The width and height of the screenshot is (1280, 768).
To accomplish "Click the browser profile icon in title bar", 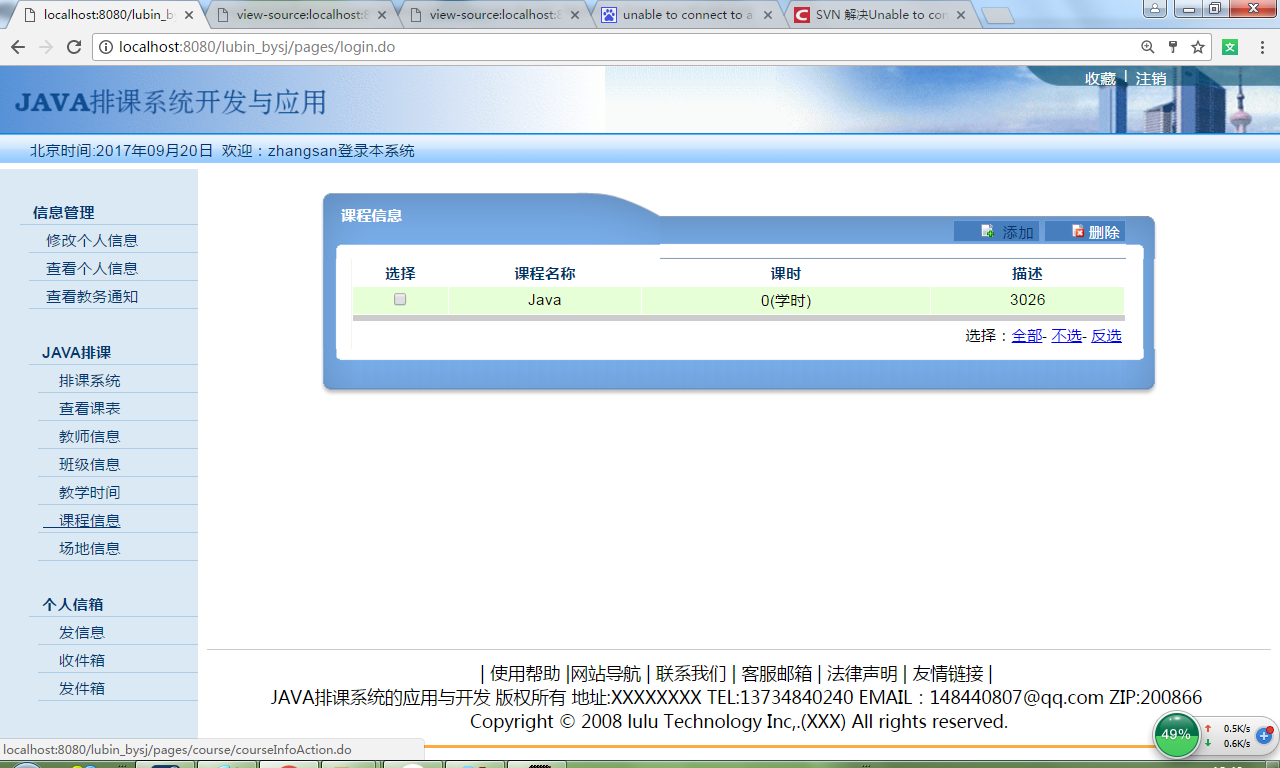I will [x=1155, y=8].
